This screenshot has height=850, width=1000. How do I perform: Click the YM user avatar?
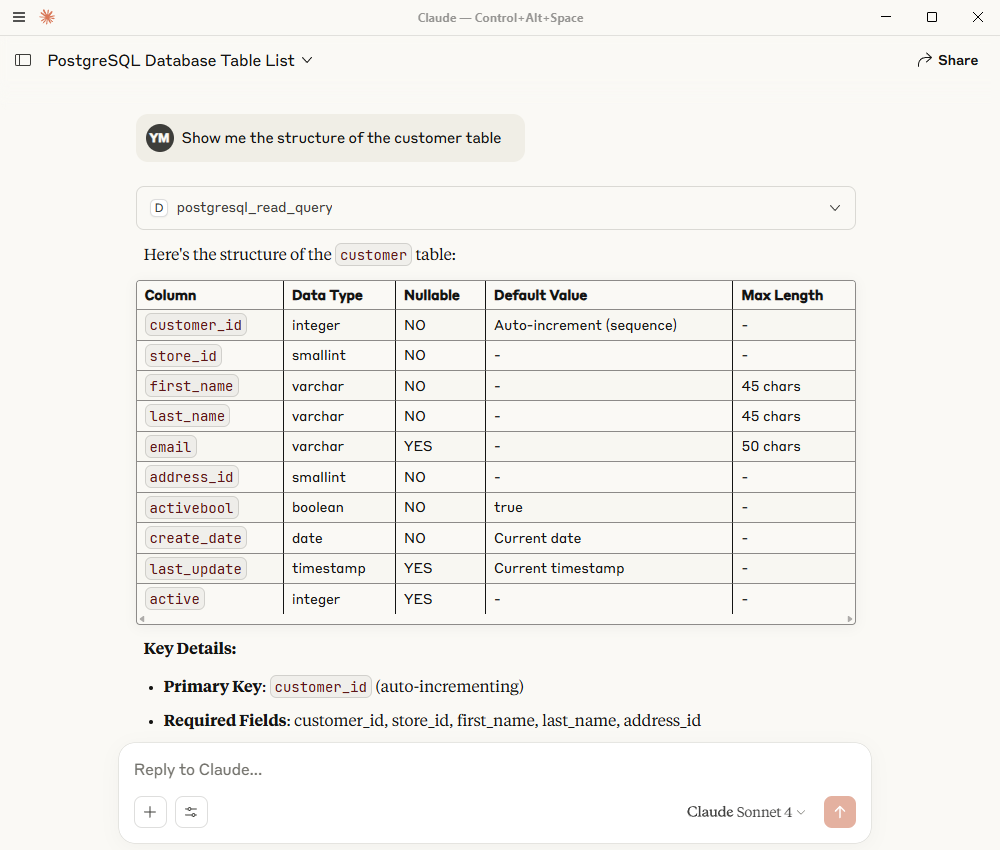pyautogui.click(x=159, y=138)
